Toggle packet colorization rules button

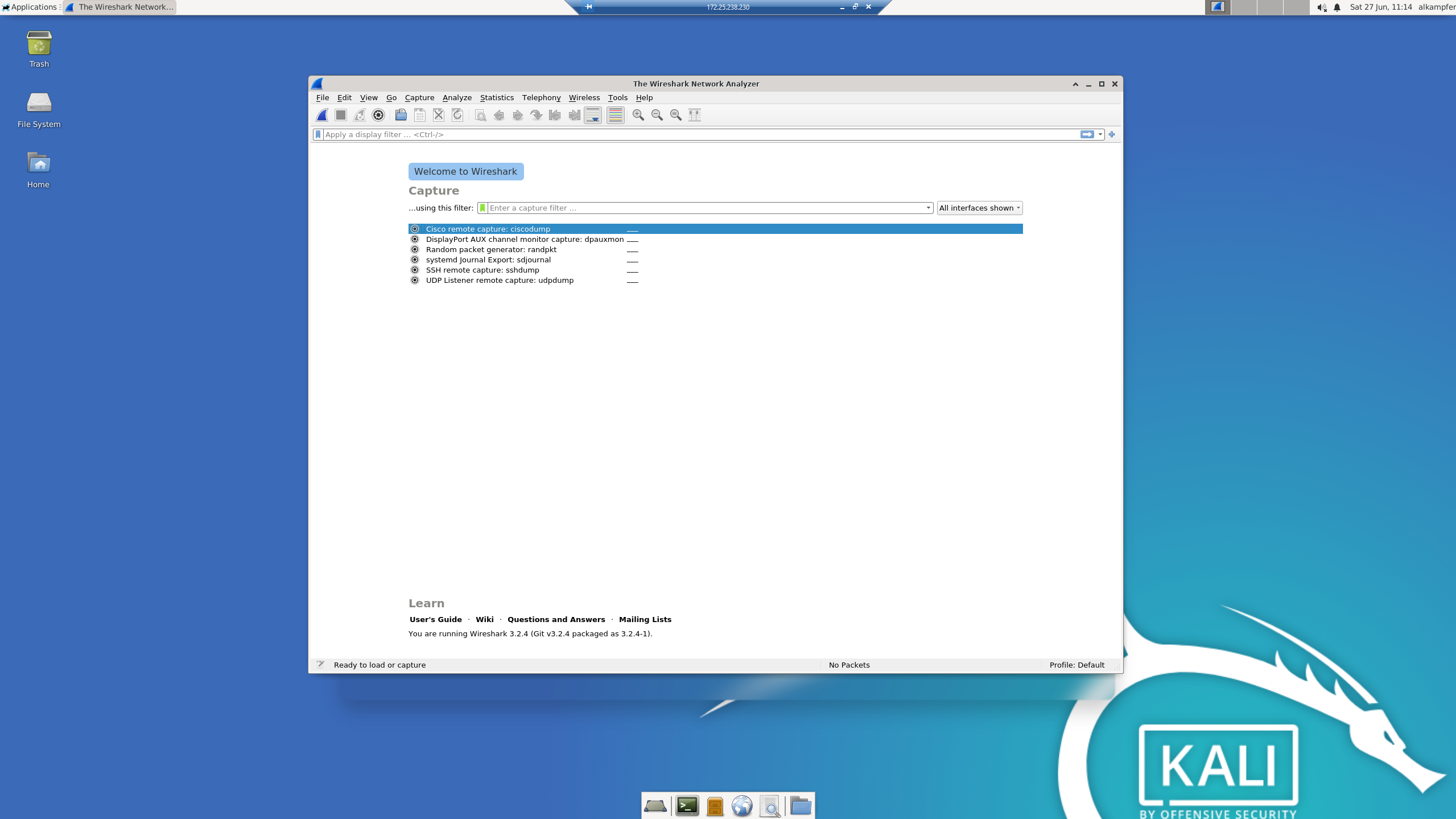coord(616,116)
